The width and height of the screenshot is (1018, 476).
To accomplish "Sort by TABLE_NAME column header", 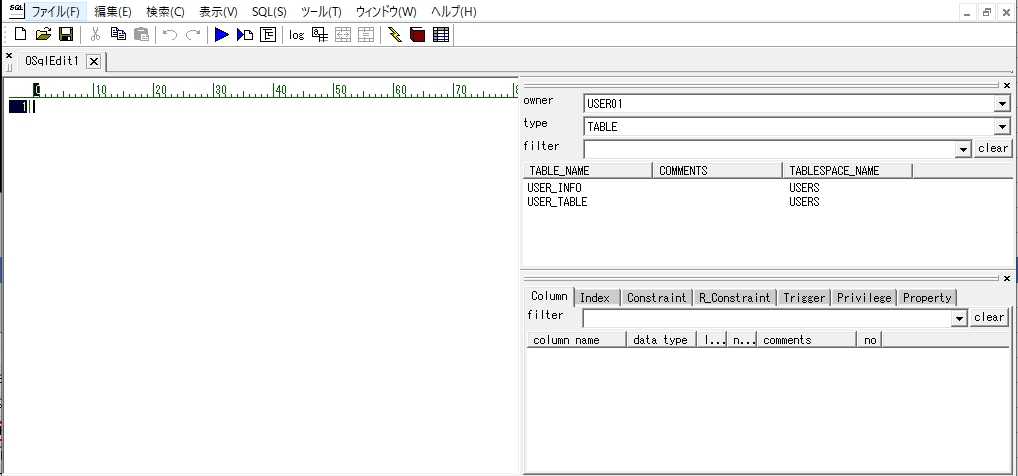I will click(588, 171).
